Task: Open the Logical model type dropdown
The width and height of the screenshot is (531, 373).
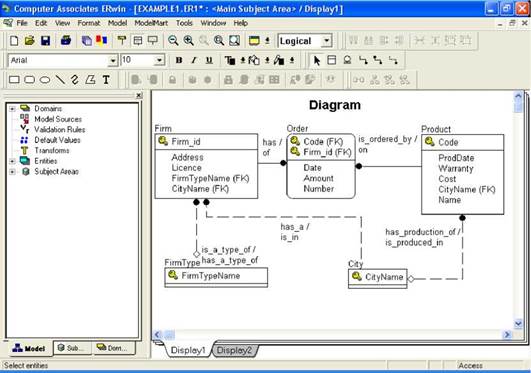Action: pos(326,41)
